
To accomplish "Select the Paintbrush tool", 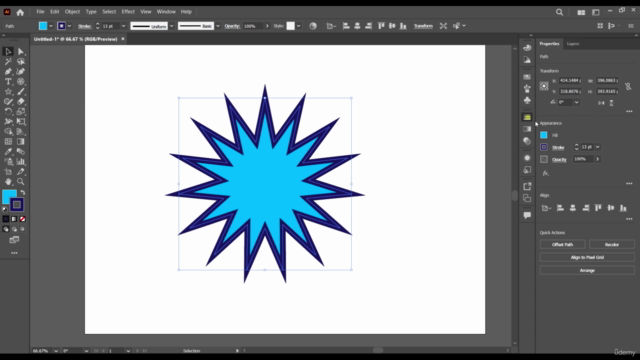I will point(21,91).
